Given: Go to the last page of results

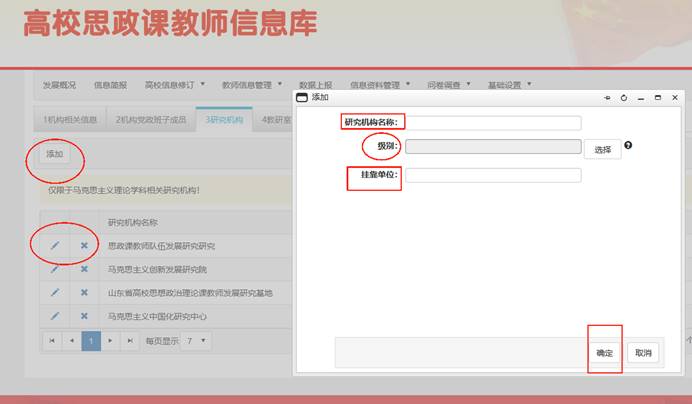Looking at the screenshot, I should tap(129, 341).
